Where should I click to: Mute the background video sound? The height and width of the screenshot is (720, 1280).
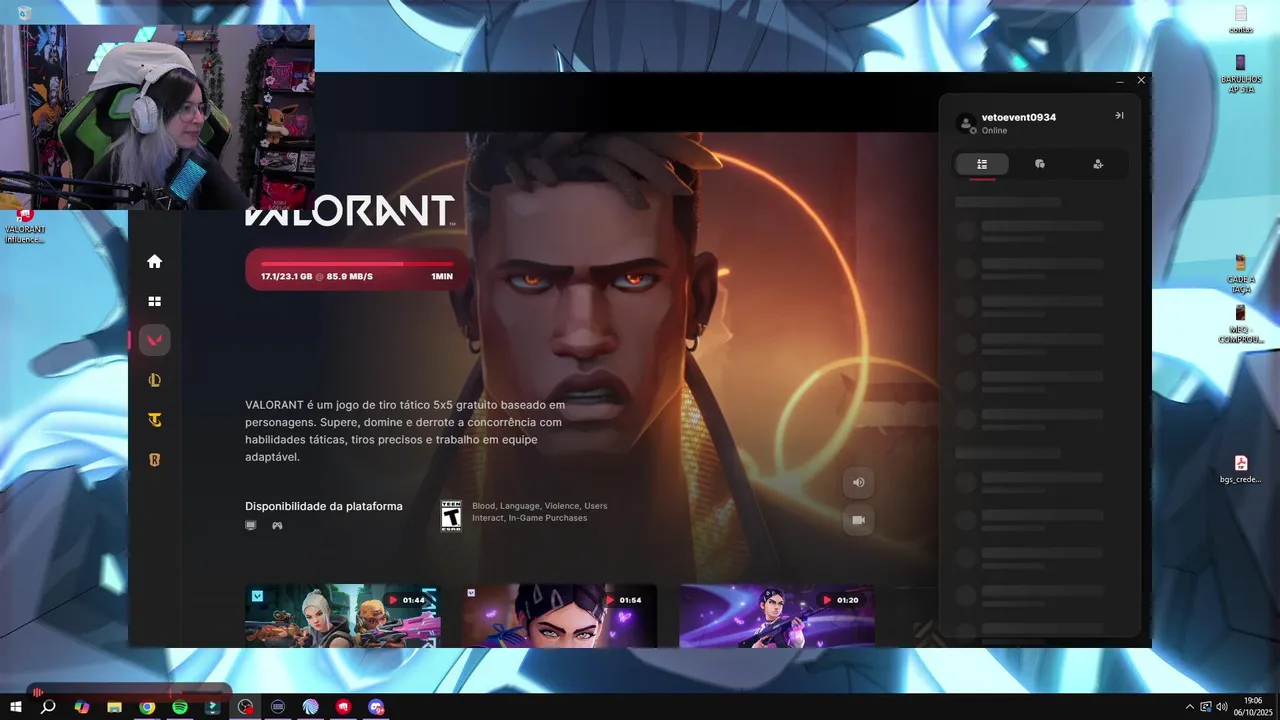tap(858, 482)
